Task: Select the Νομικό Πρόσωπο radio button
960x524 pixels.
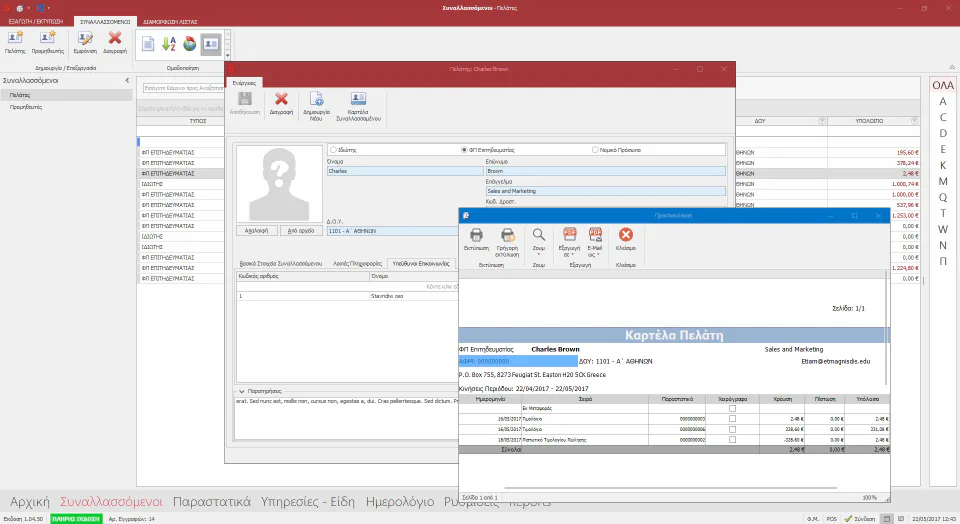Action: 595,149
